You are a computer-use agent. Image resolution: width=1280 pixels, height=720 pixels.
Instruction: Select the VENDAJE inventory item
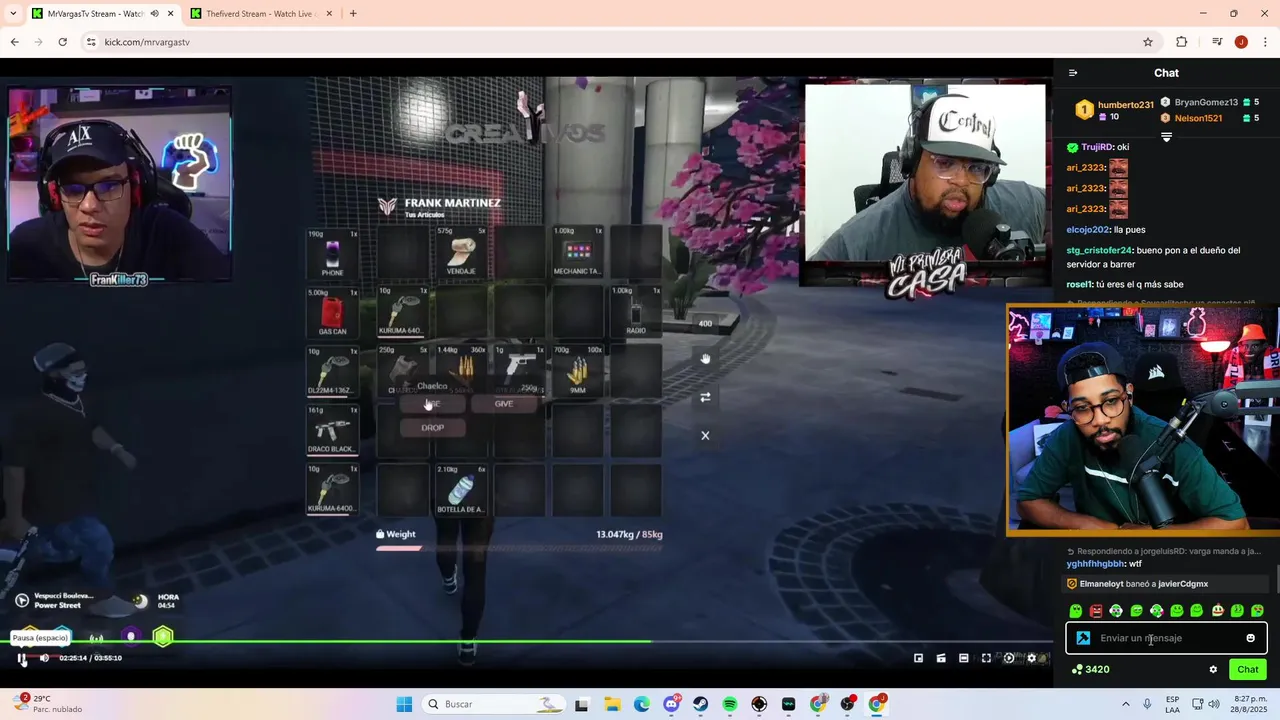click(461, 252)
